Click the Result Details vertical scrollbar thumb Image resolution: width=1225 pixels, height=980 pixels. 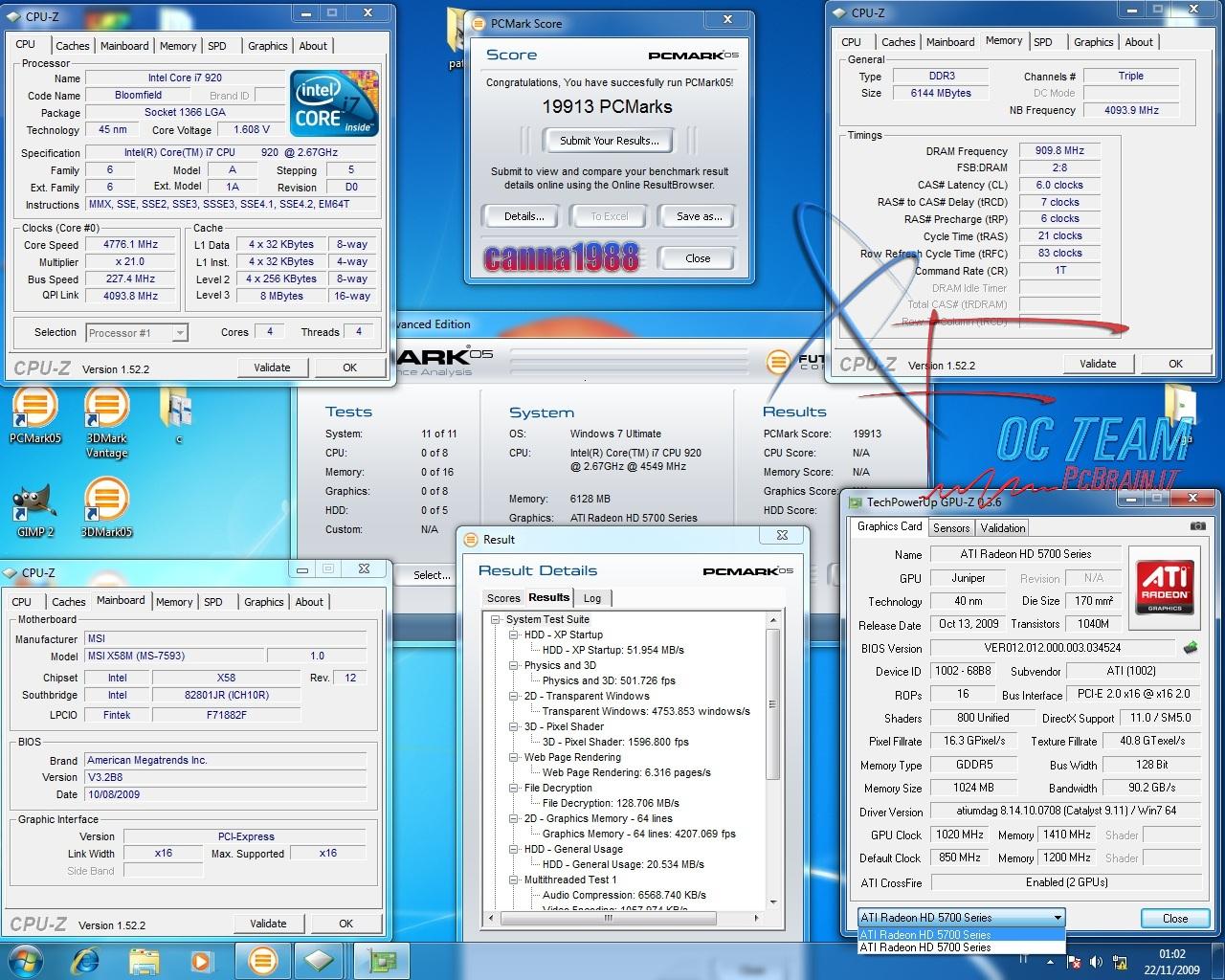pos(772,704)
